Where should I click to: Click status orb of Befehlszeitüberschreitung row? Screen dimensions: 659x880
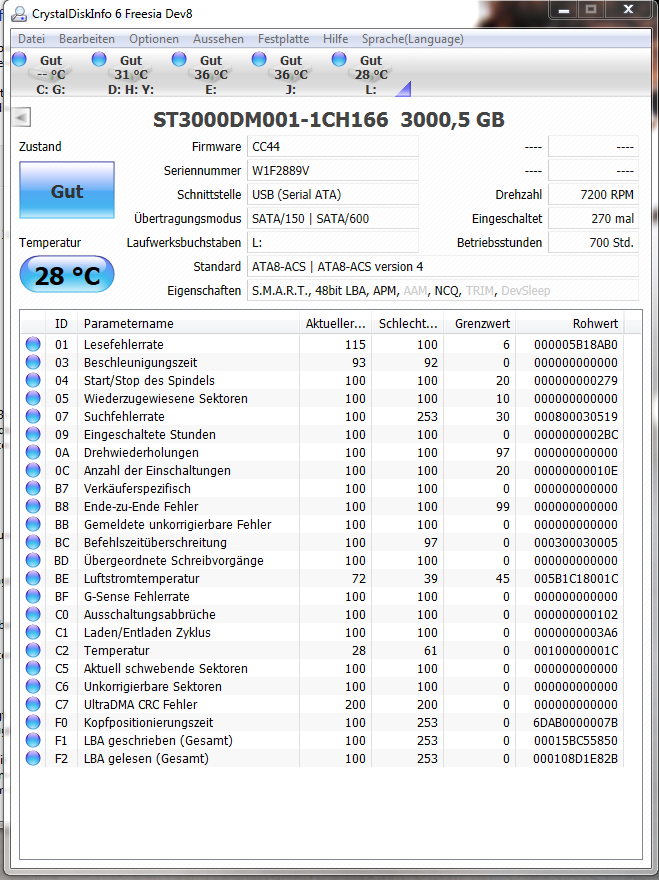pos(33,542)
